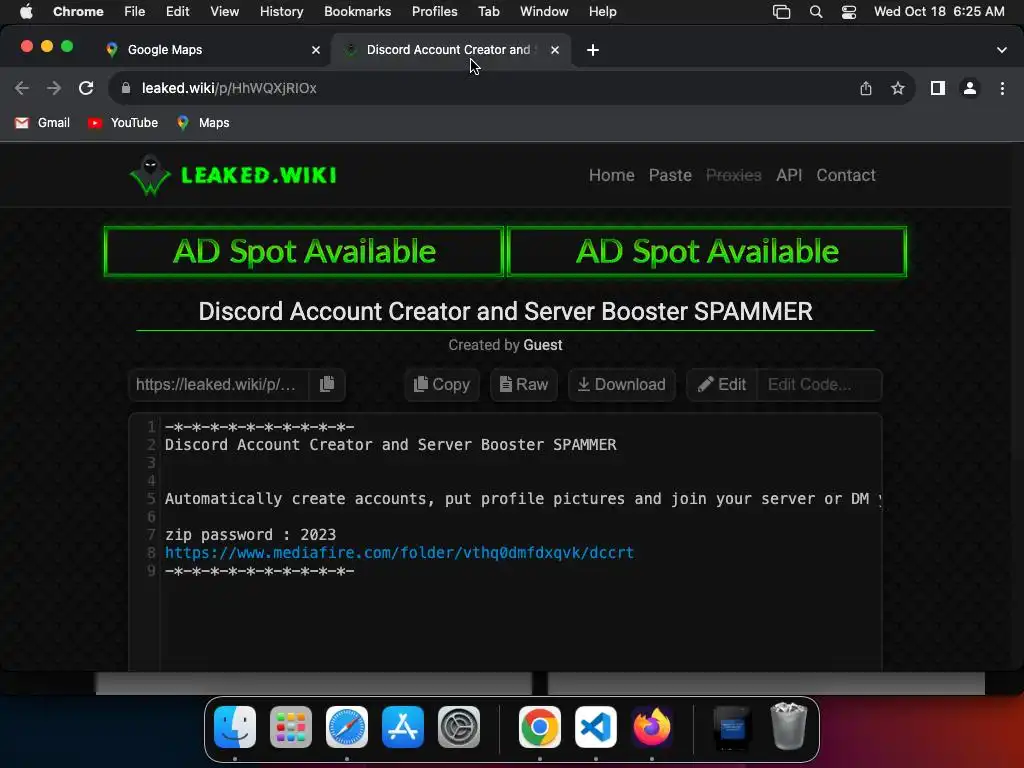
Task: Open the Window menu
Action: pyautogui.click(x=544, y=12)
